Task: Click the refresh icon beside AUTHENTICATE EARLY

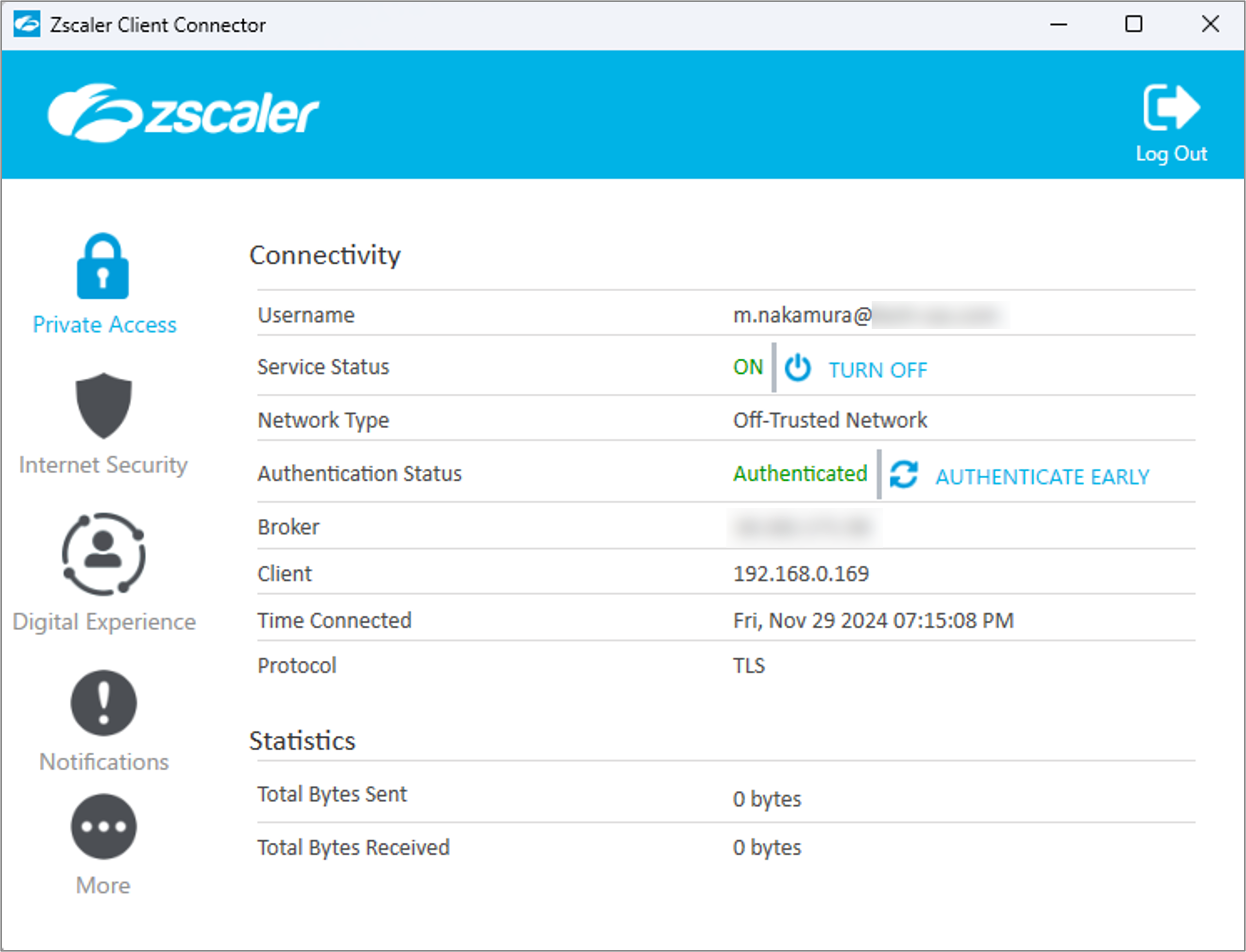Action: pos(904,474)
